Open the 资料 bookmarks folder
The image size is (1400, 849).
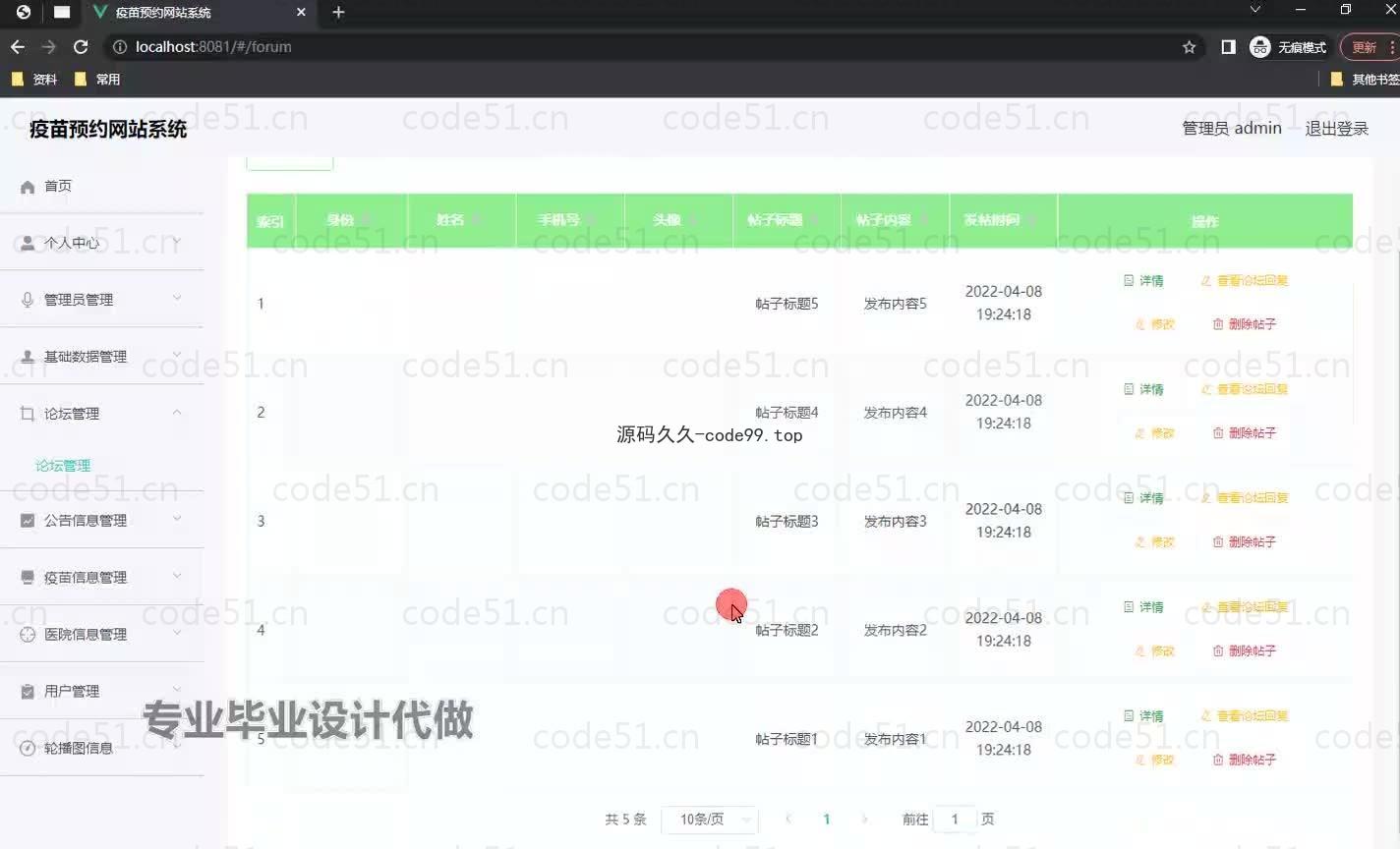[x=34, y=80]
